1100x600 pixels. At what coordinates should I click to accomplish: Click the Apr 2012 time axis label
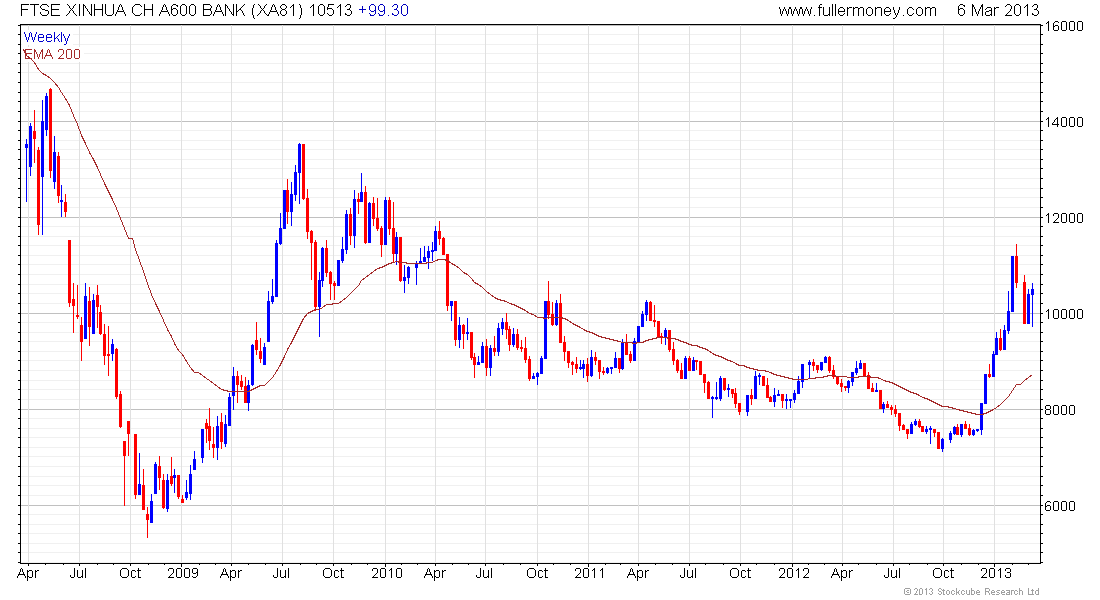[x=842, y=574]
